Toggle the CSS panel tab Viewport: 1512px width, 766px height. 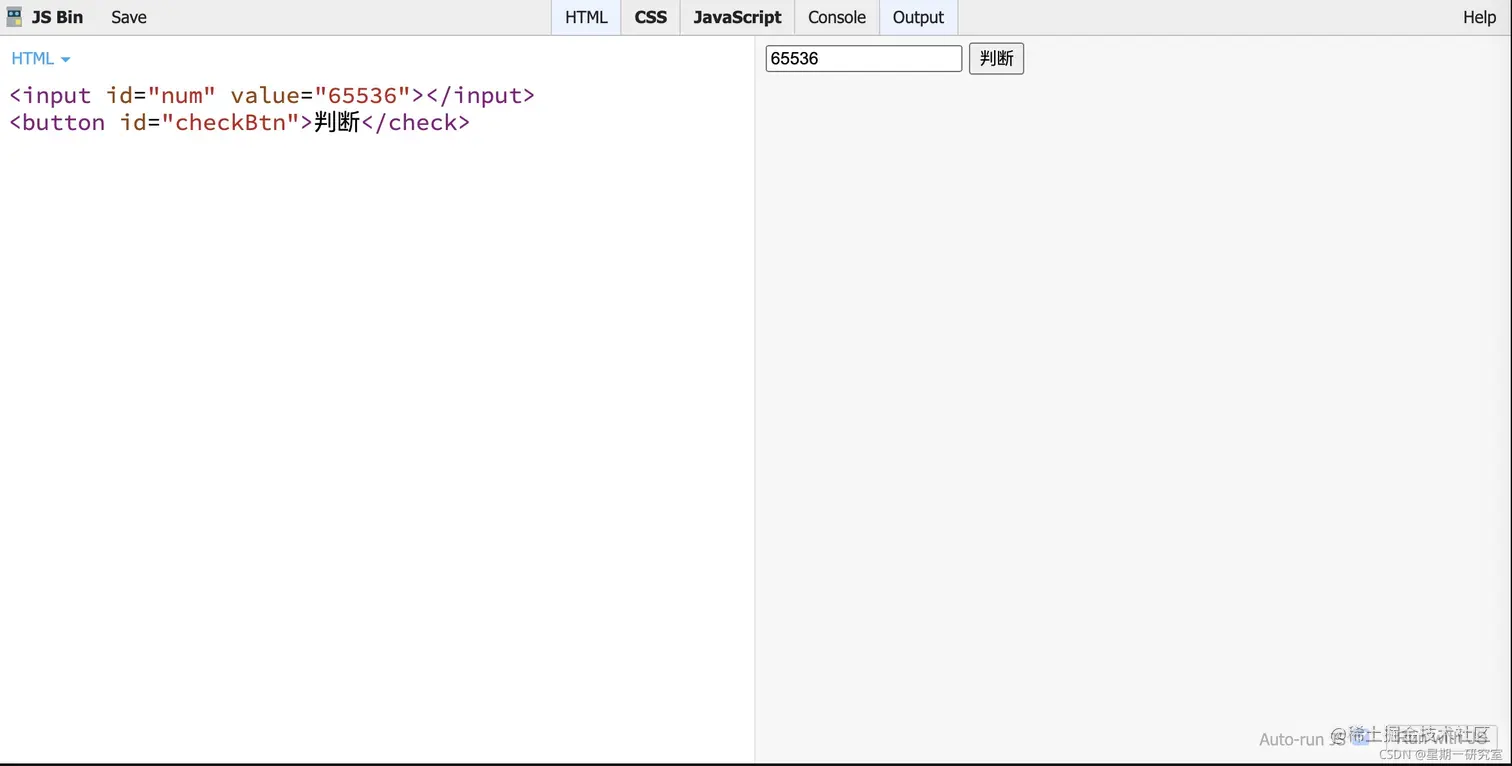click(x=650, y=17)
